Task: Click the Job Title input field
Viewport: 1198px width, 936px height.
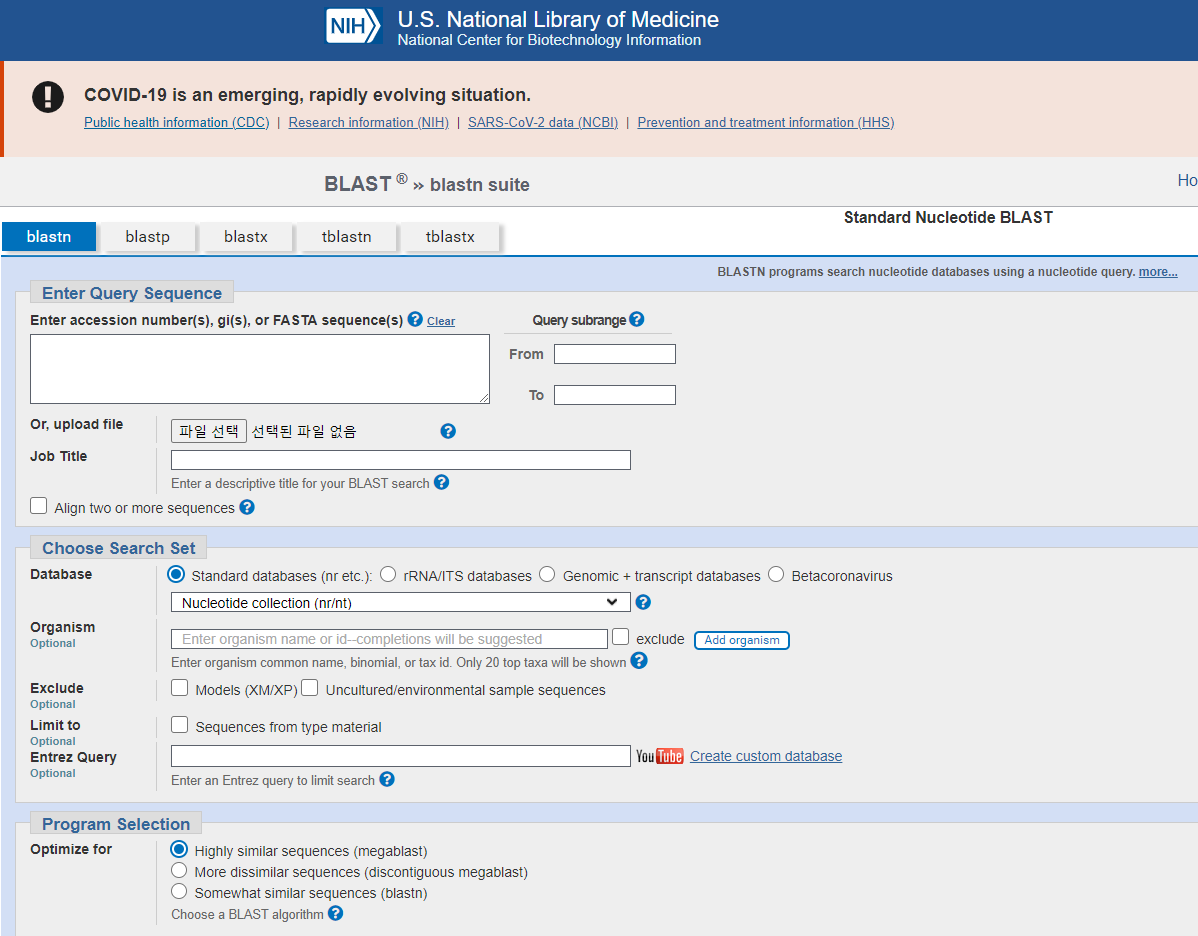Action: coord(401,459)
